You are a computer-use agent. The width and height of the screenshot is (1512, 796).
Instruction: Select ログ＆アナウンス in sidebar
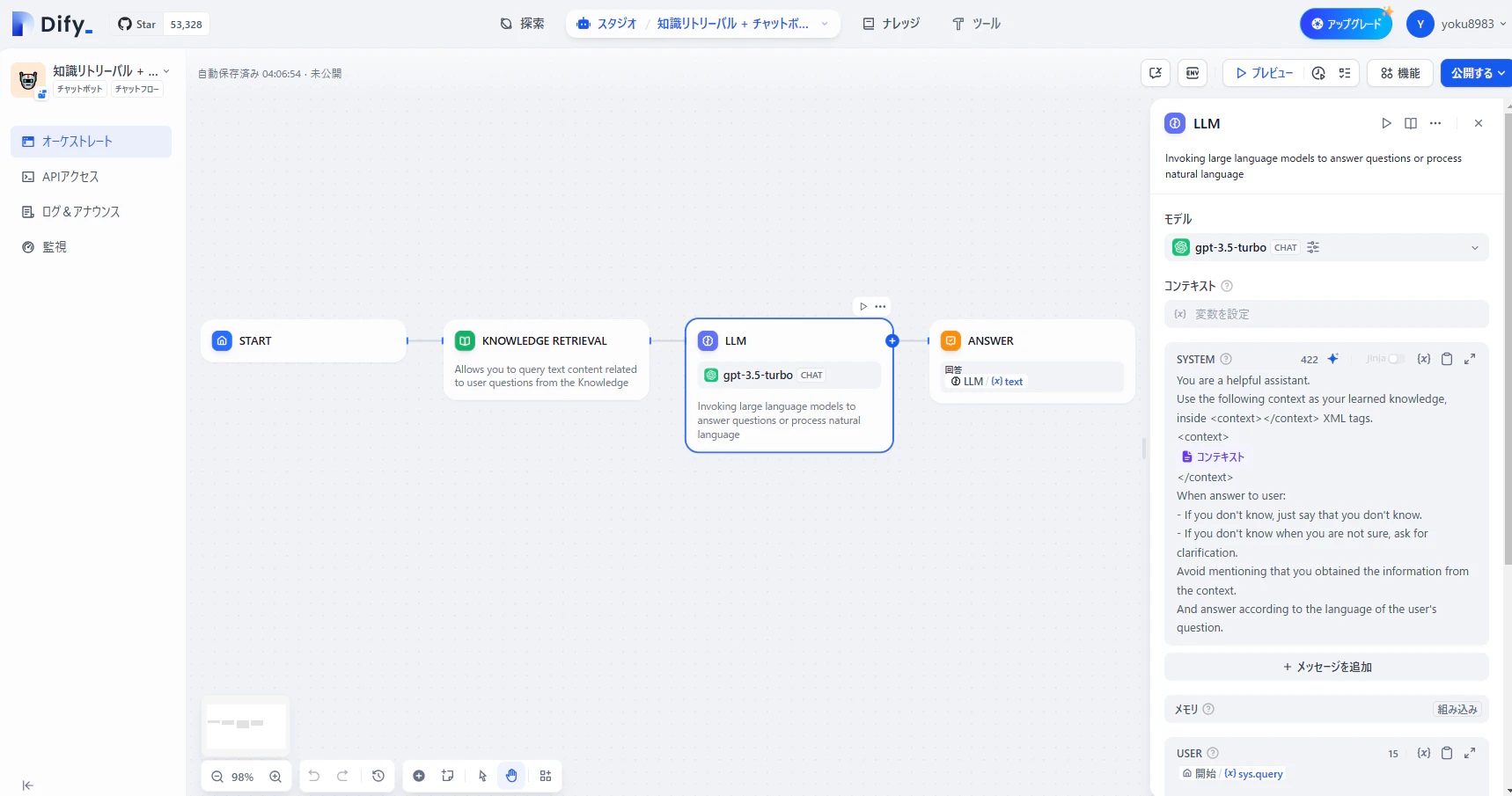point(91,212)
